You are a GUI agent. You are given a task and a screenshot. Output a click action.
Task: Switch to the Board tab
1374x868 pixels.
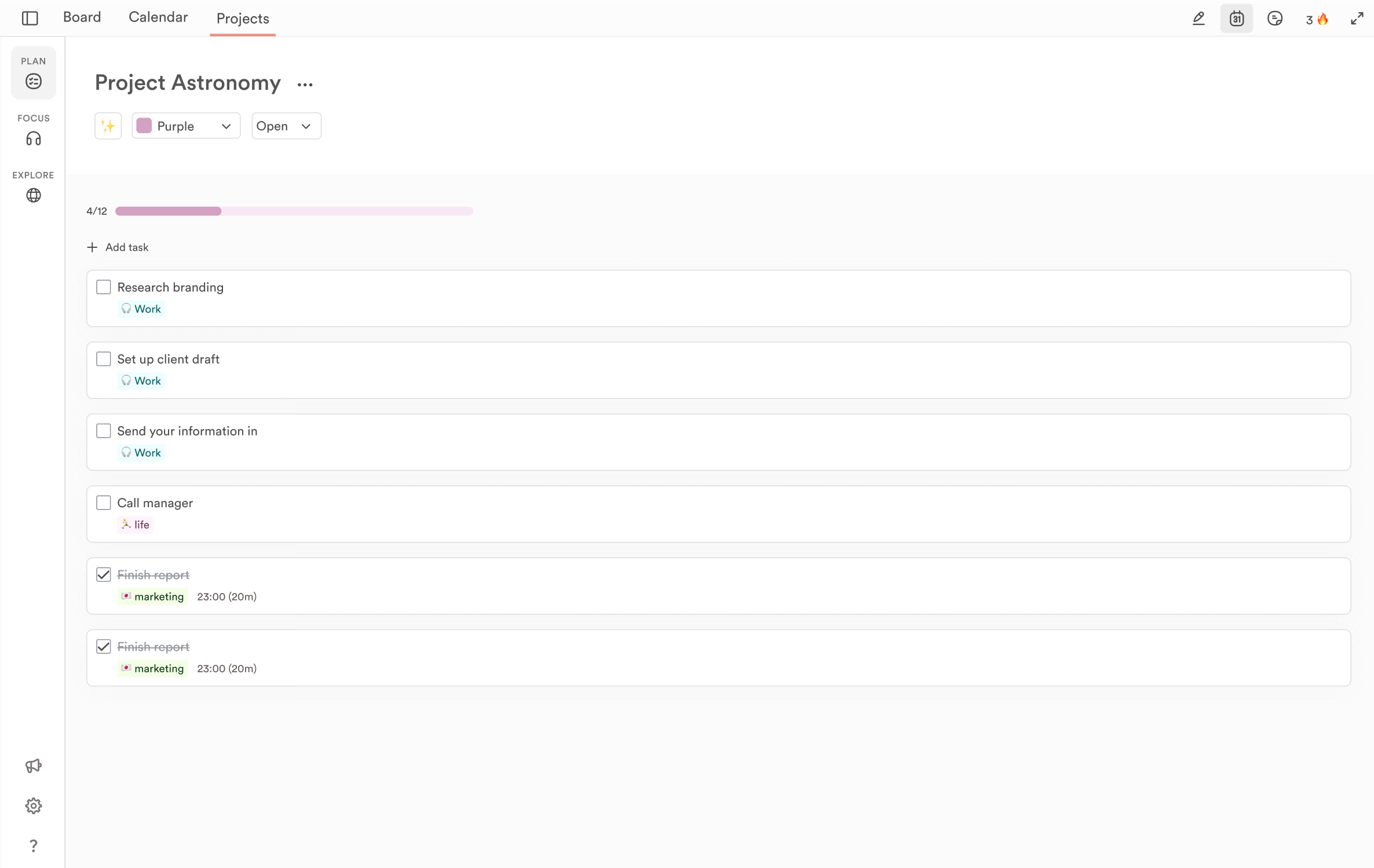pyautogui.click(x=82, y=17)
